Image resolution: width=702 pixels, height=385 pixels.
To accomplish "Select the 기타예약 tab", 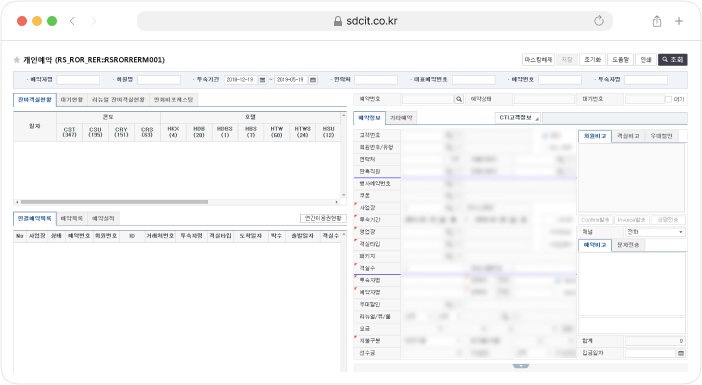I will pos(401,118).
